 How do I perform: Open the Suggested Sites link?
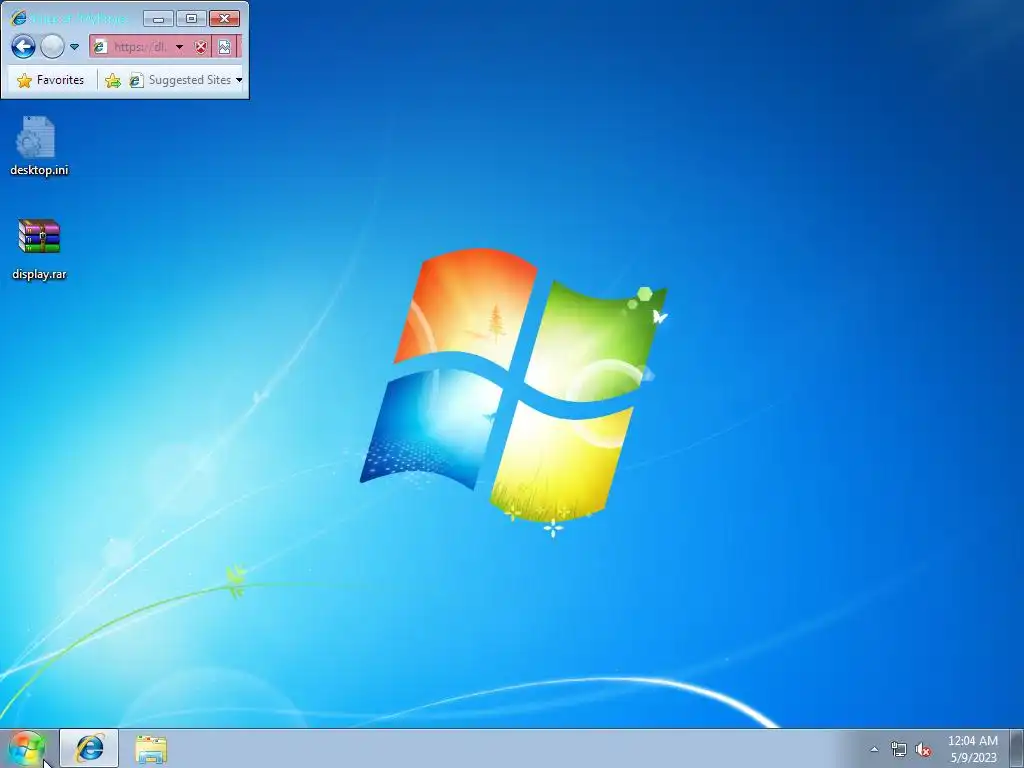coord(181,80)
